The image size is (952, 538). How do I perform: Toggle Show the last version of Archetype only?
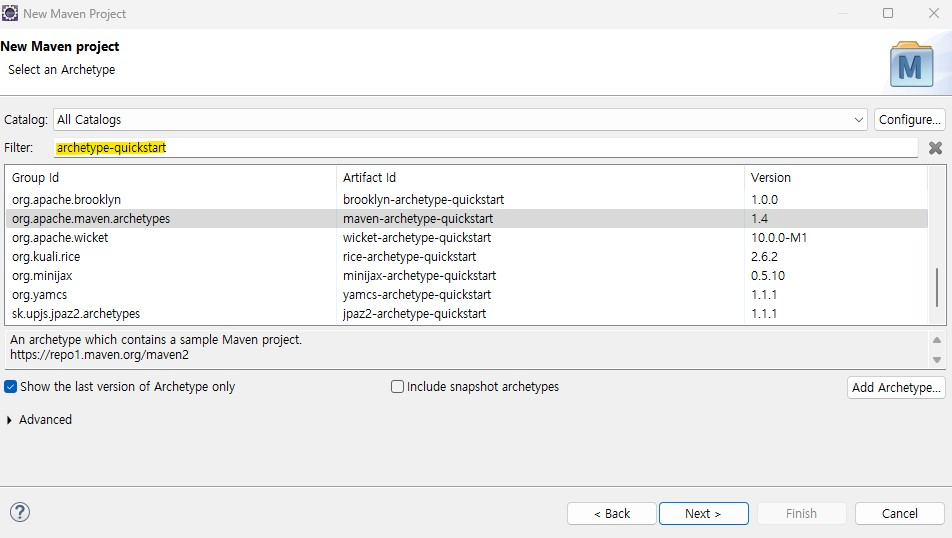[10, 387]
